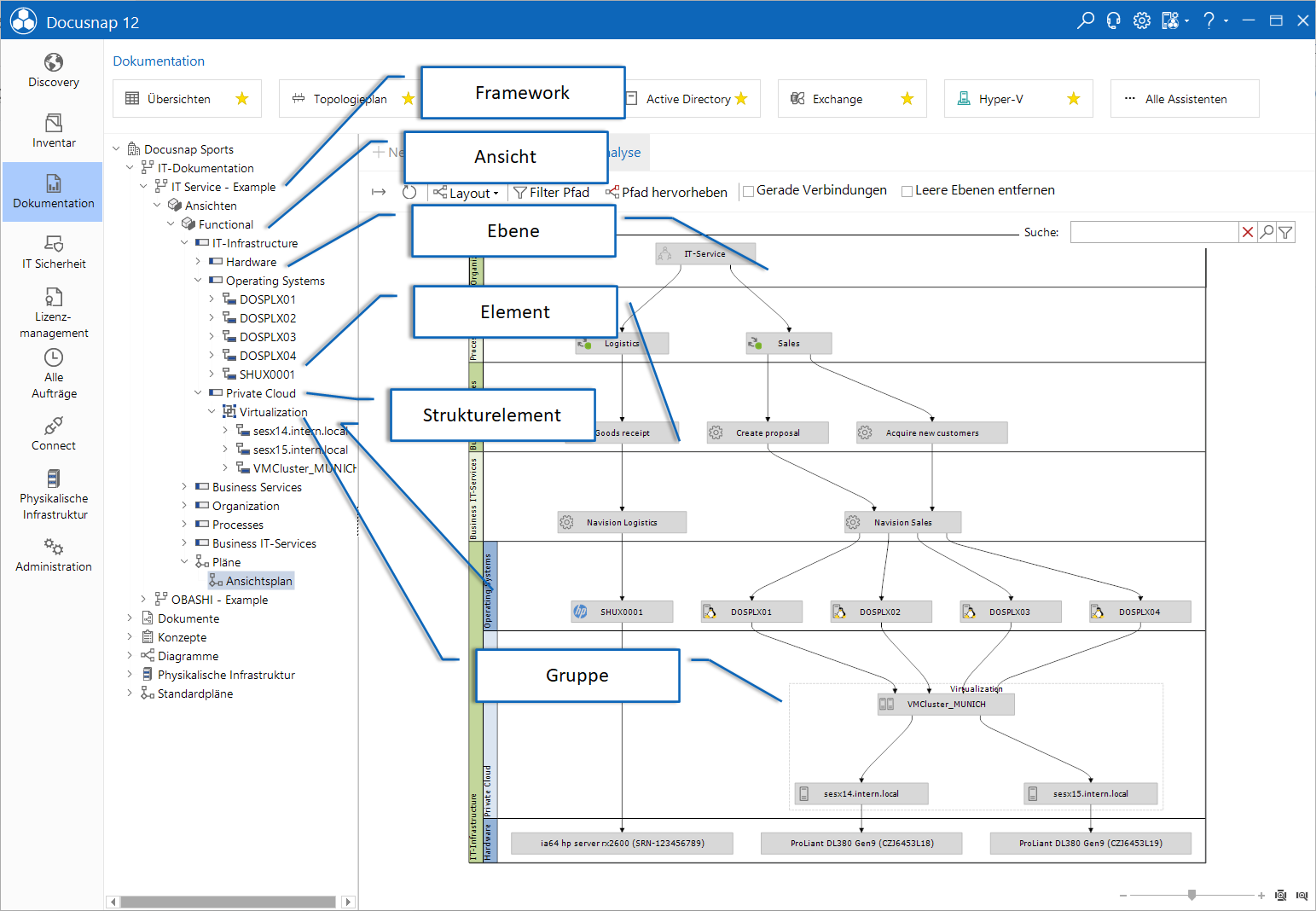This screenshot has height=911, width=1316.
Task: Open the Discovery section in the sidebar
Action: pyautogui.click(x=53, y=71)
